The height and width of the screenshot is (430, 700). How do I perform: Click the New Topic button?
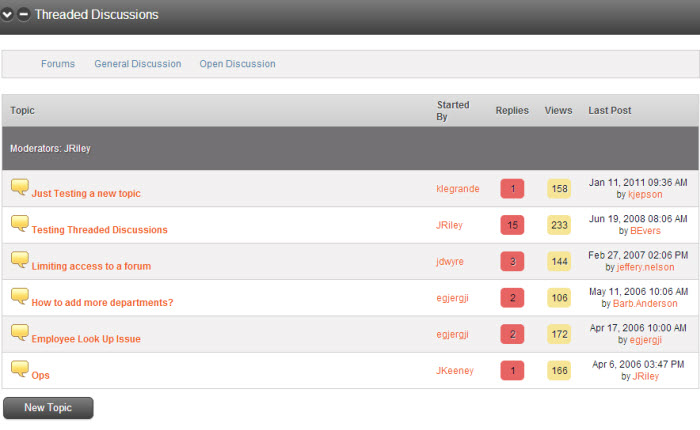pyautogui.click(x=48, y=408)
